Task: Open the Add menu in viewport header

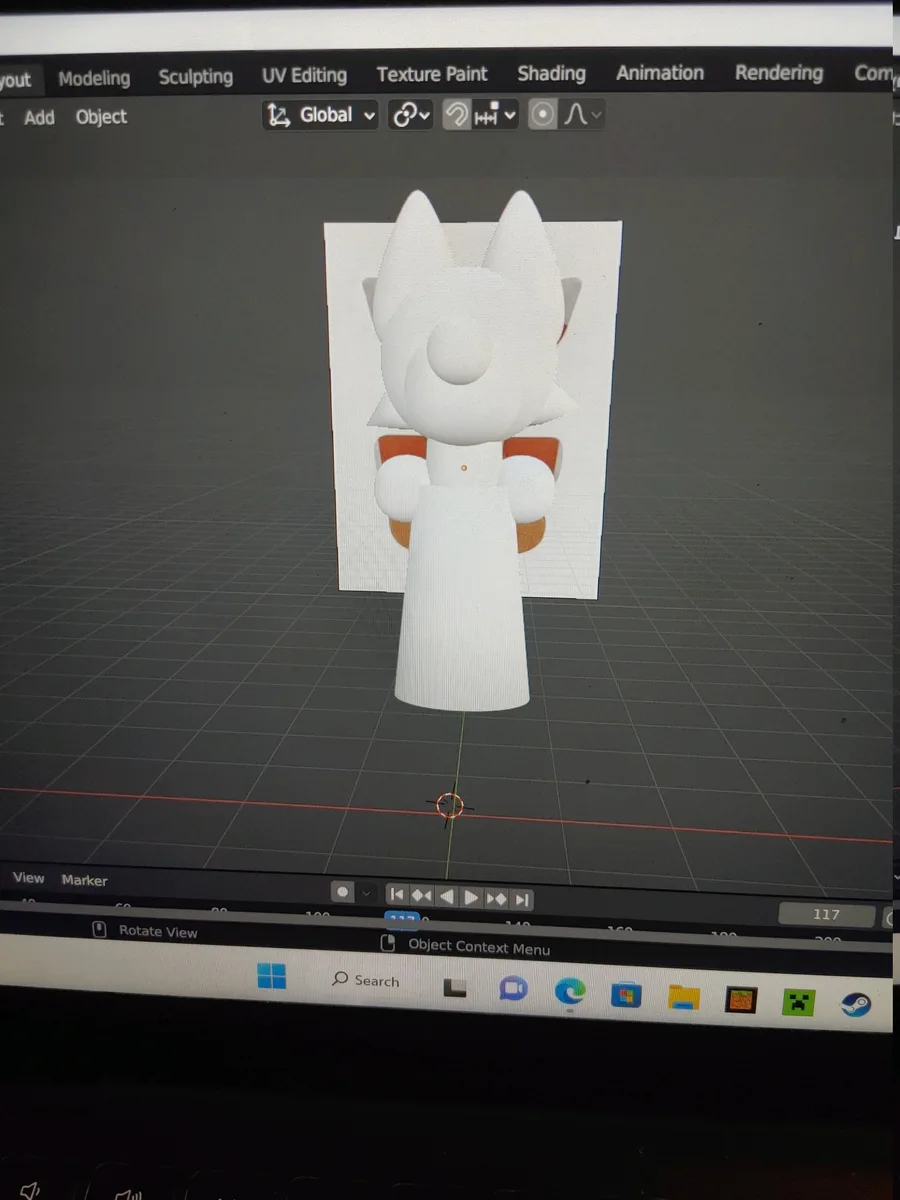Action: point(39,118)
